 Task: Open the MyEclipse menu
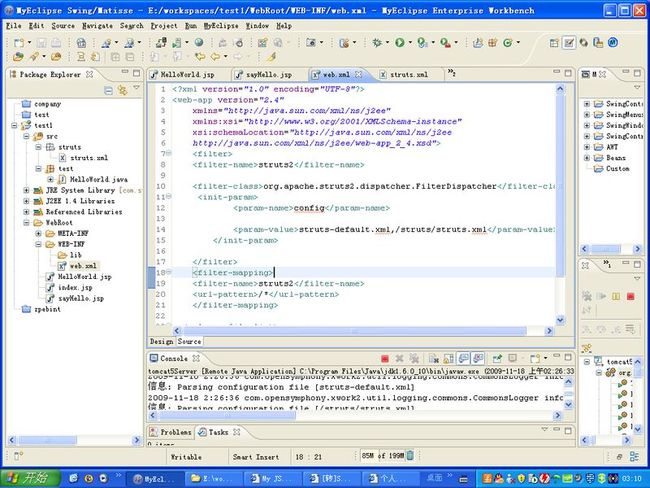click(x=221, y=26)
